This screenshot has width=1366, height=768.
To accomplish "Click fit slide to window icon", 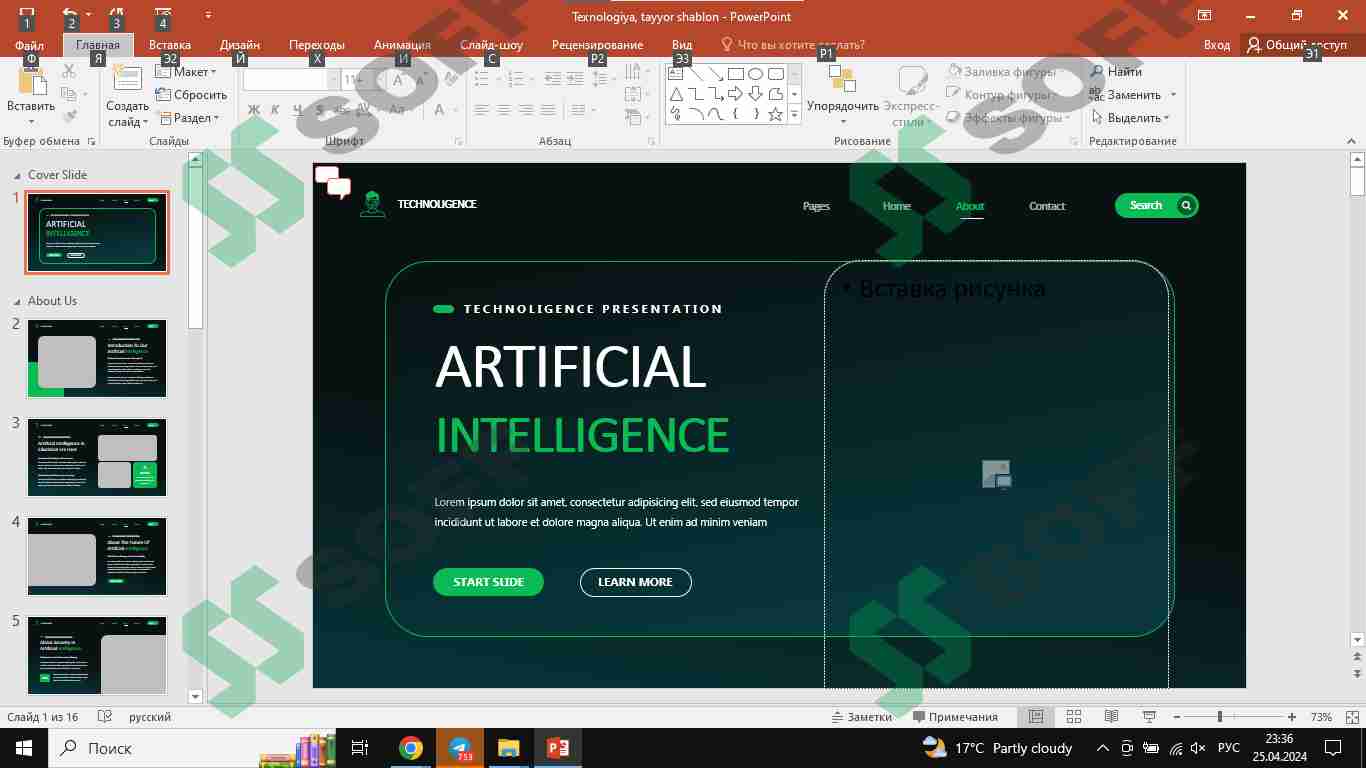I will [1351, 717].
